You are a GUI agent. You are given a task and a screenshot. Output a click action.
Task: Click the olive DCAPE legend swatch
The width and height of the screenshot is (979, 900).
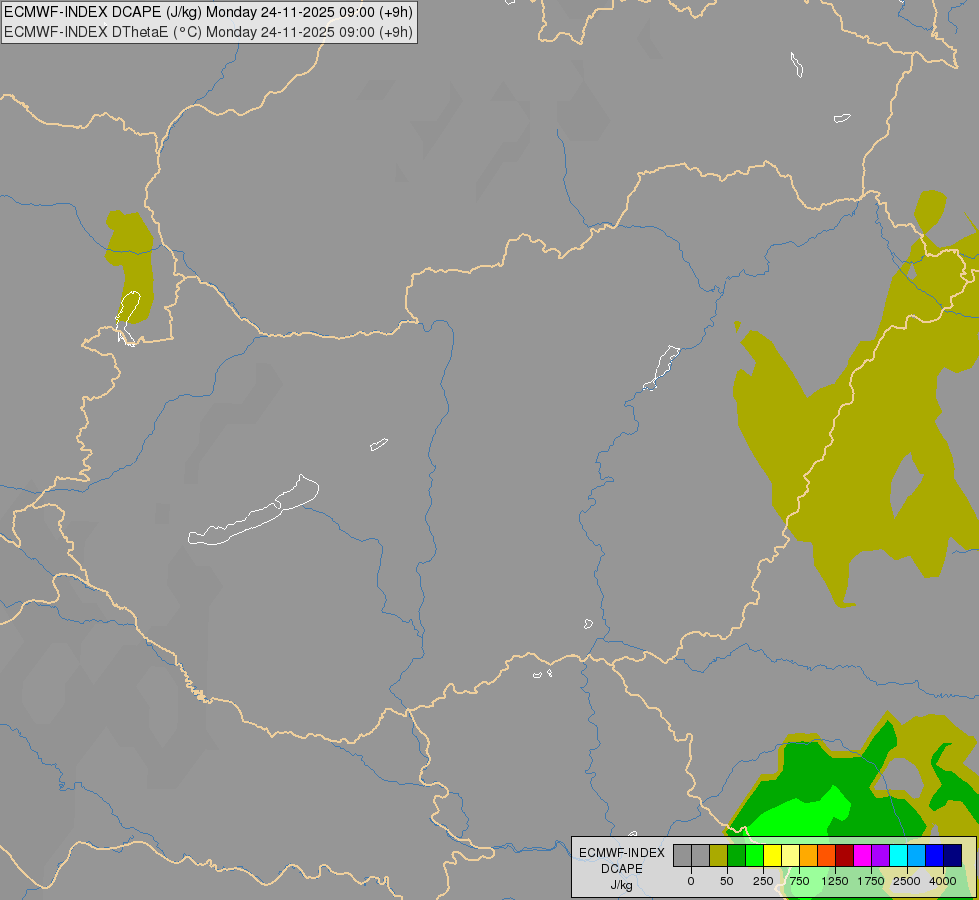coord(718,855)
